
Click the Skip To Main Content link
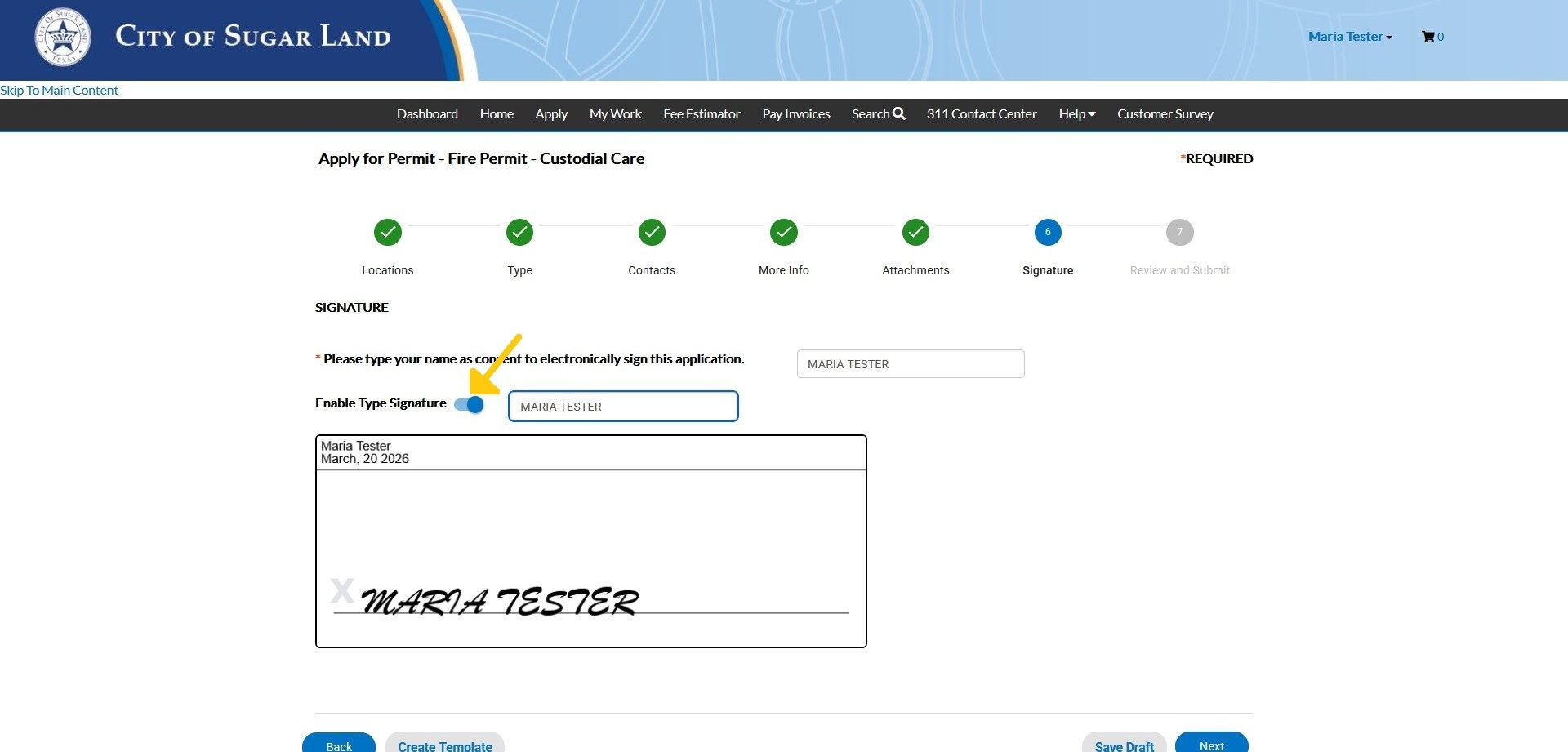pos(60,91)
